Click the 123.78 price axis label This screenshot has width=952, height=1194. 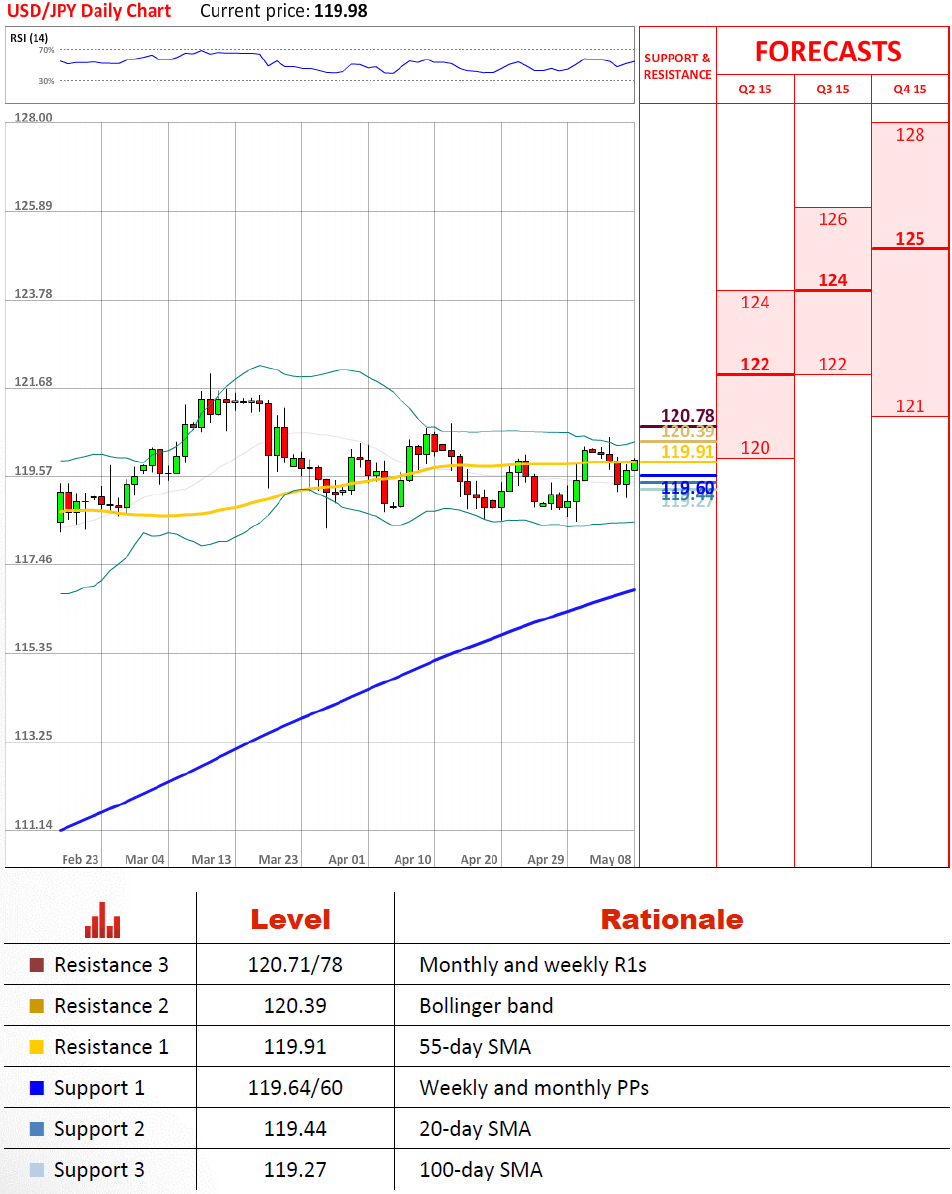pyautogui.click(x=34, y=294)
